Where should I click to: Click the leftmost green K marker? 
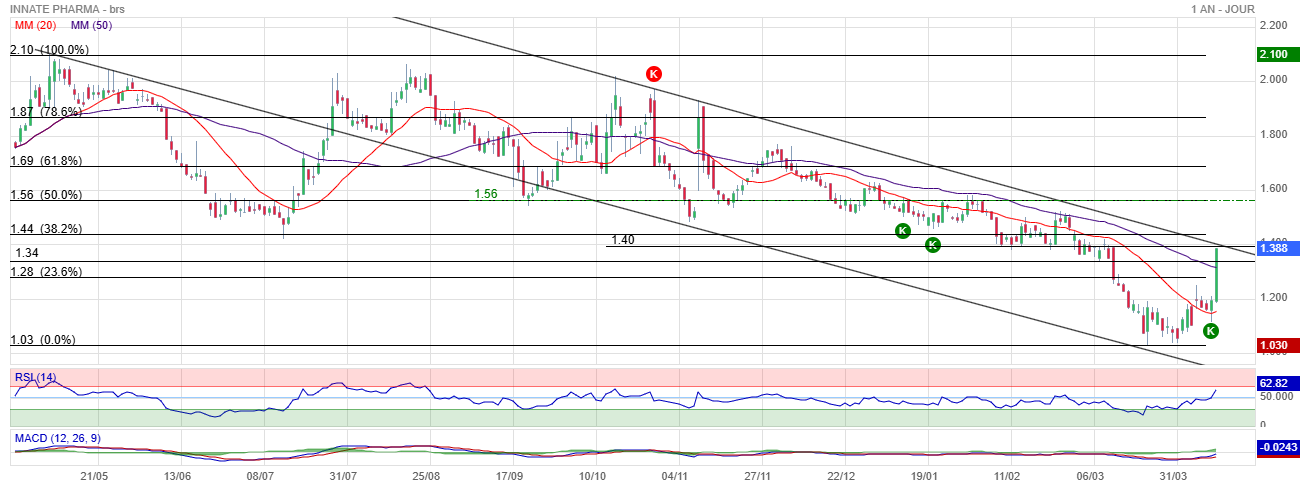[x=902, y=231]
